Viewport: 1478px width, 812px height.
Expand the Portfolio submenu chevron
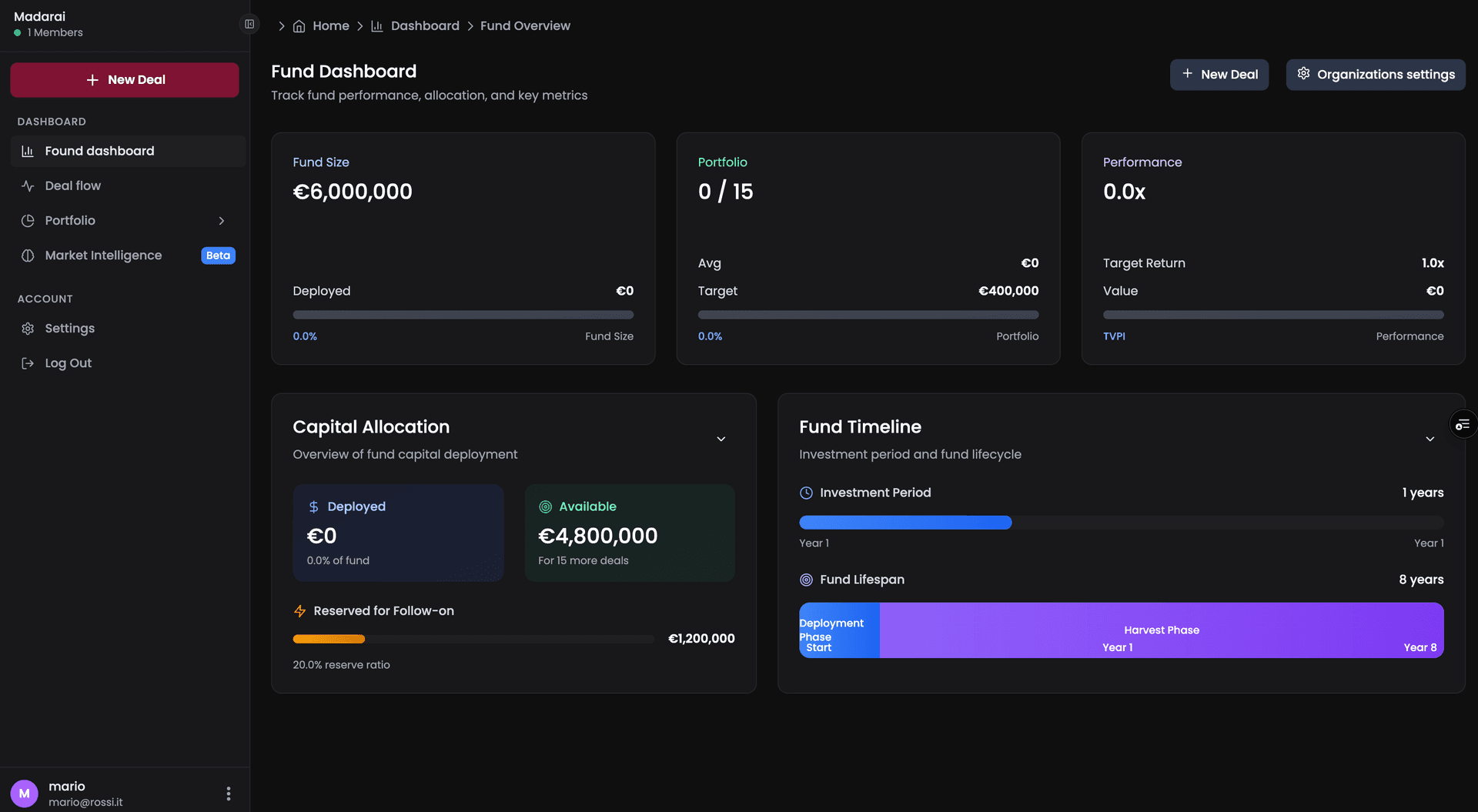pyautogui.click(x=222, y=221)
